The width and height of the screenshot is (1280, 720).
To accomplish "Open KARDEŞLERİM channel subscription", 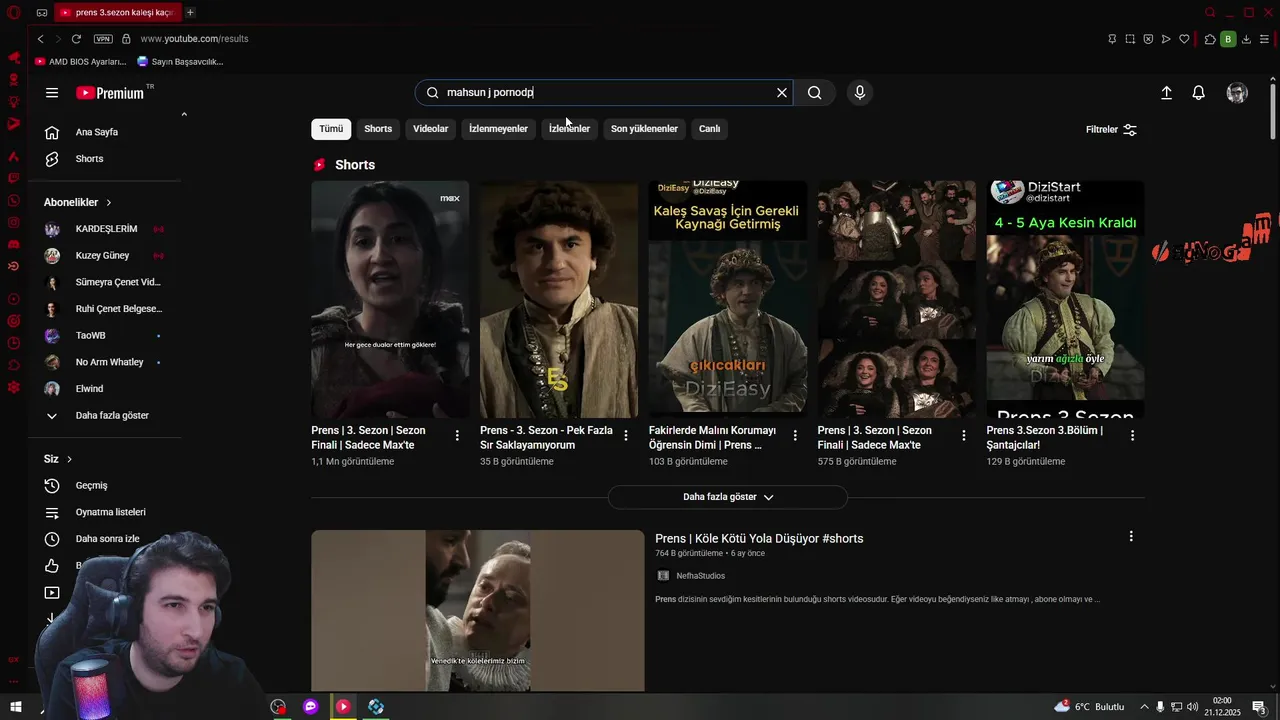I will tap(105, 229).
